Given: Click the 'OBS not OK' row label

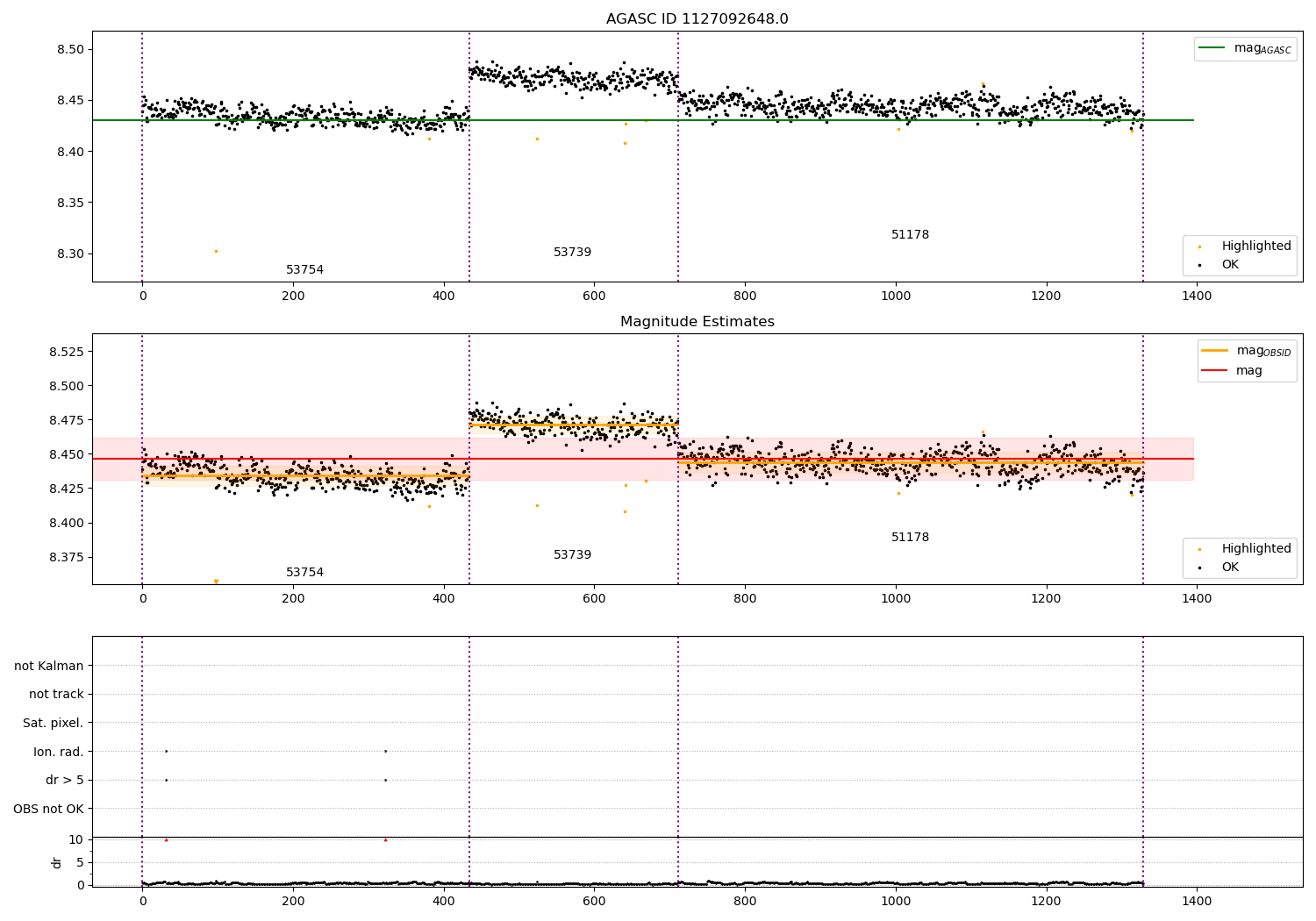Looking at the screenshot, I should tap(48, 809).
